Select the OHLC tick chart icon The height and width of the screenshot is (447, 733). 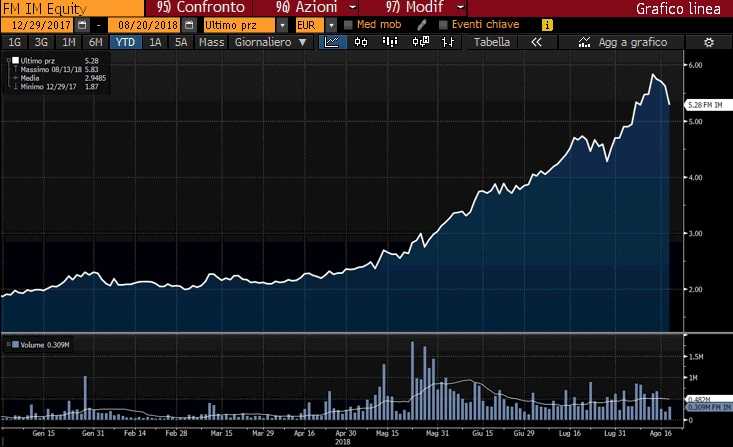[448, 42]
